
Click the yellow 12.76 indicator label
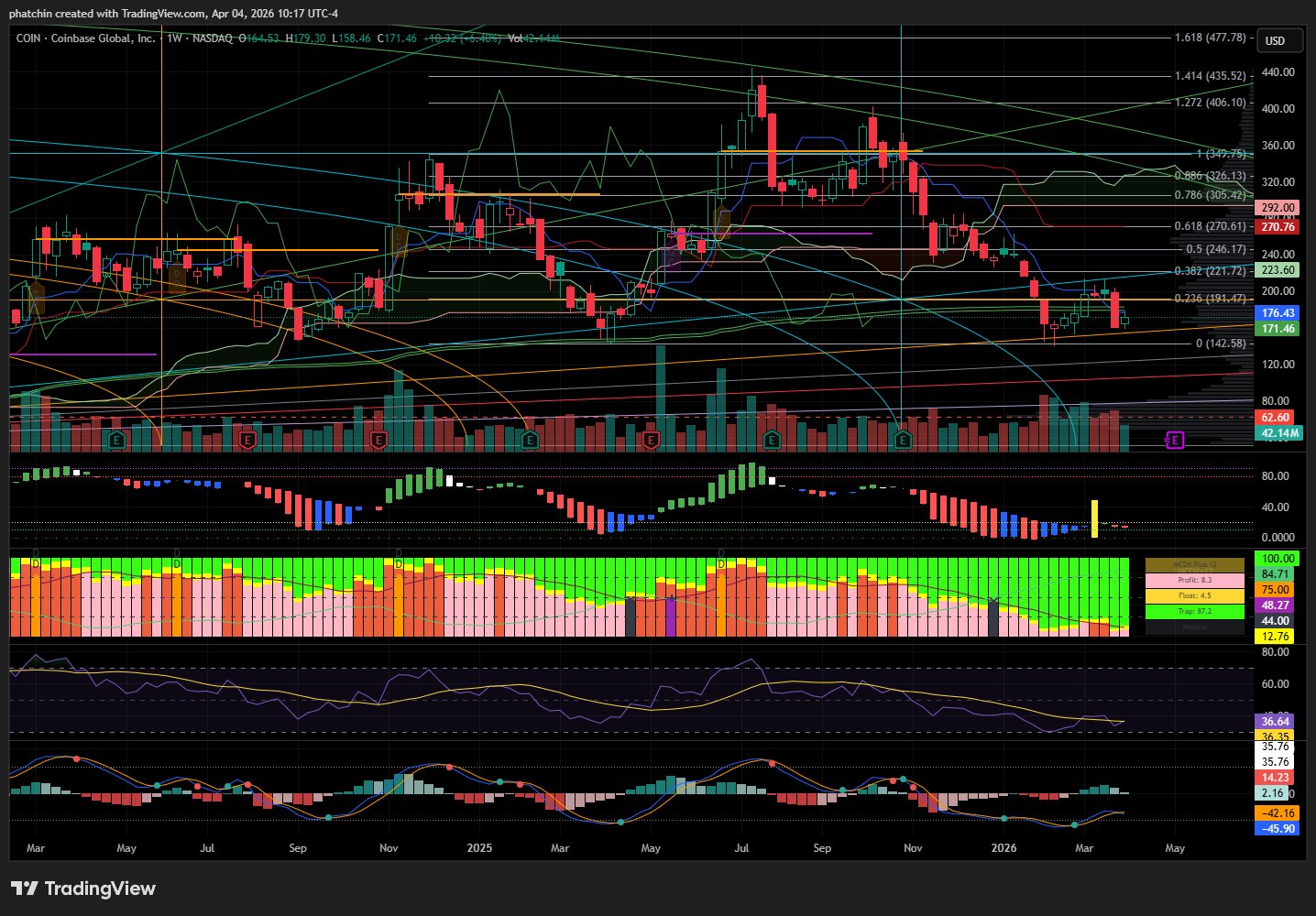(x=1275, y=637)
